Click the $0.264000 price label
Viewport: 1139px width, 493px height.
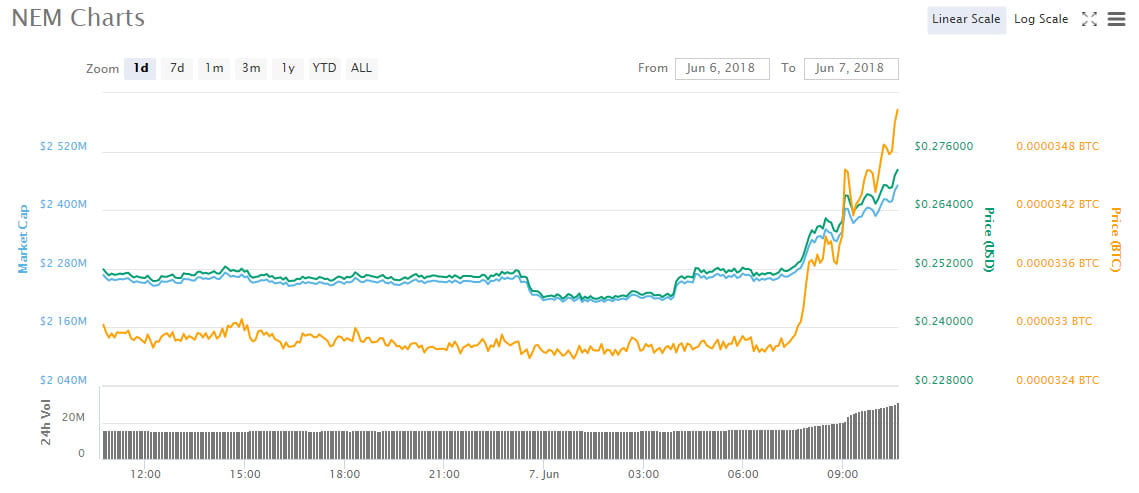pyautogui.click(x=944, y=205)
